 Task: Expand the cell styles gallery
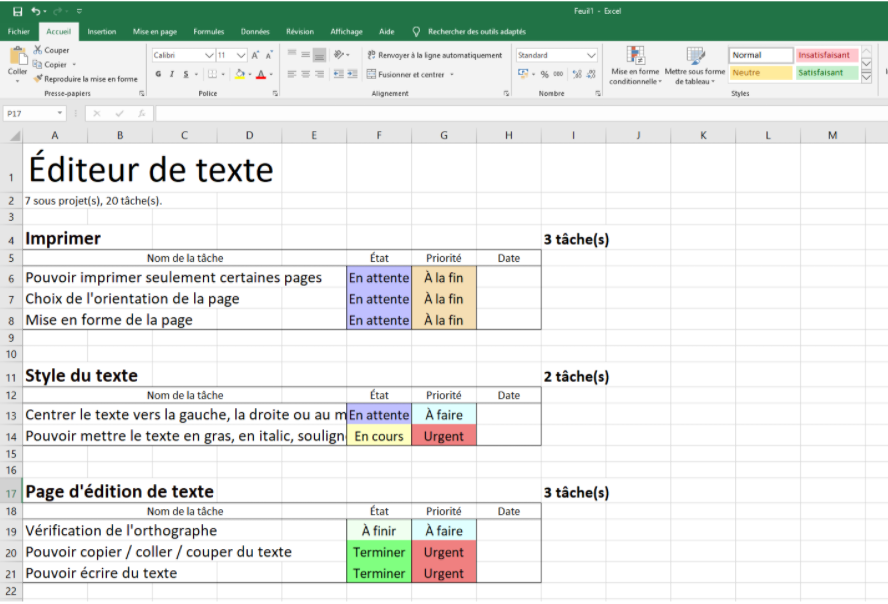point(866,78)
